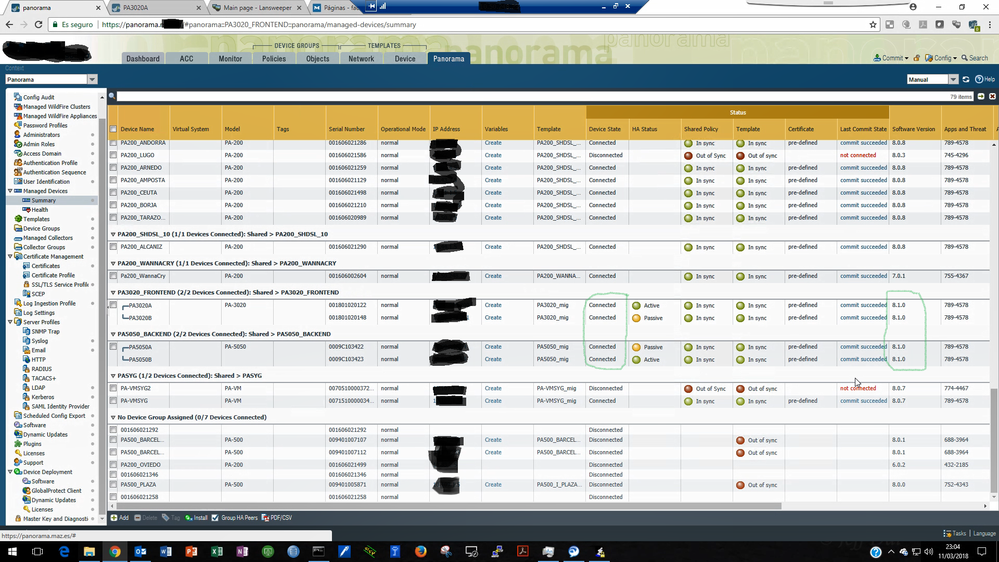
Task: Click the filter bar magnifier icon
Action: [112, 96]
